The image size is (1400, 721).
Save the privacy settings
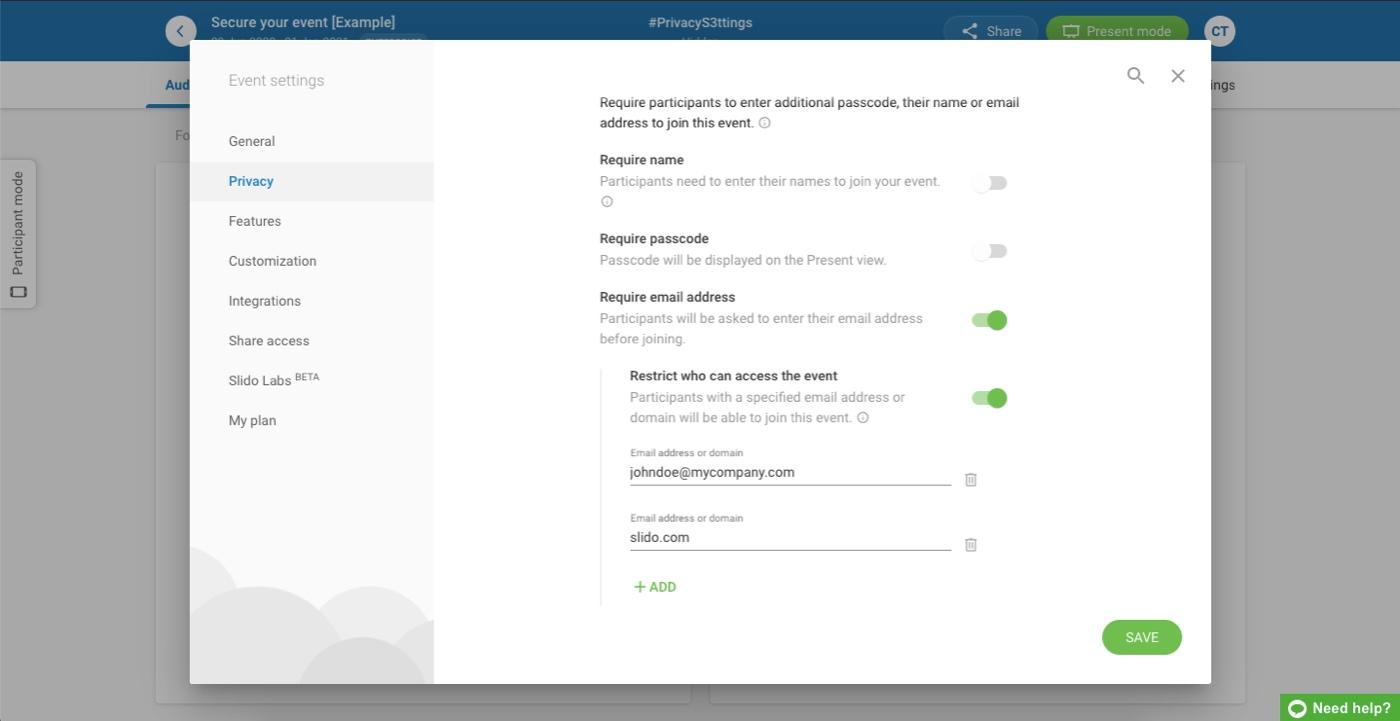click(x=1142, y=637)
